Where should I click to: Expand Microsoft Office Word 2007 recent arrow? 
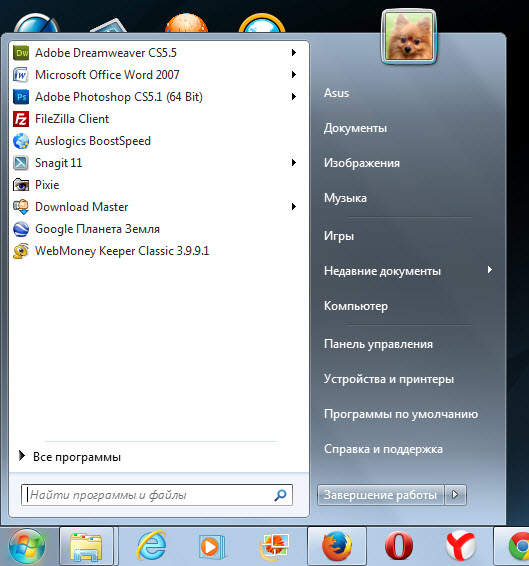(x=294, y=75)
